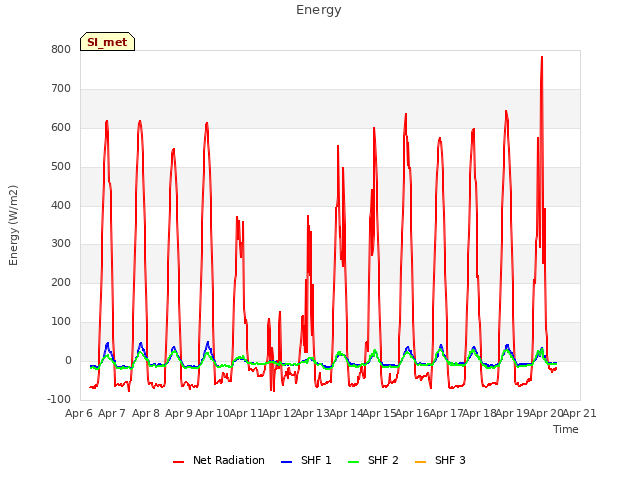
Task: Click the red Net Radiation legend swatch
Action: pyautogui.click(x=178, y=462)
